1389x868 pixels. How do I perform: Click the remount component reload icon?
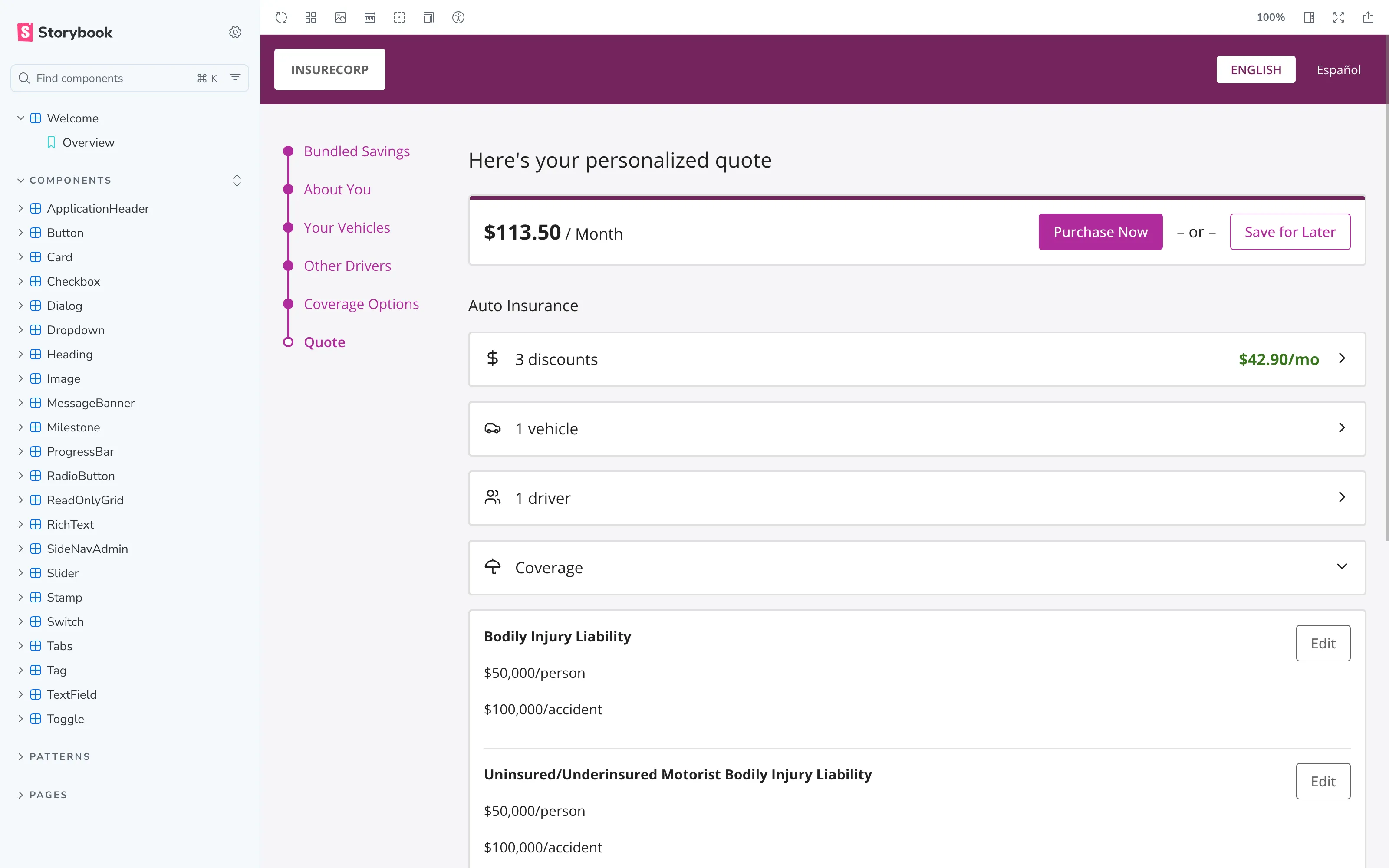coord(281,17)
